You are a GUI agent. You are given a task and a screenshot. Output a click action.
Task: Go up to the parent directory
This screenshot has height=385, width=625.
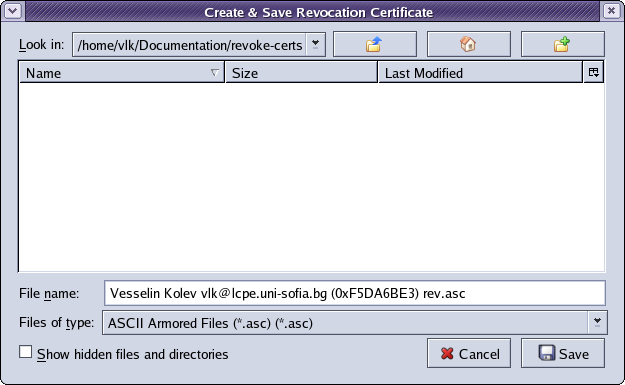coord(375,44)
